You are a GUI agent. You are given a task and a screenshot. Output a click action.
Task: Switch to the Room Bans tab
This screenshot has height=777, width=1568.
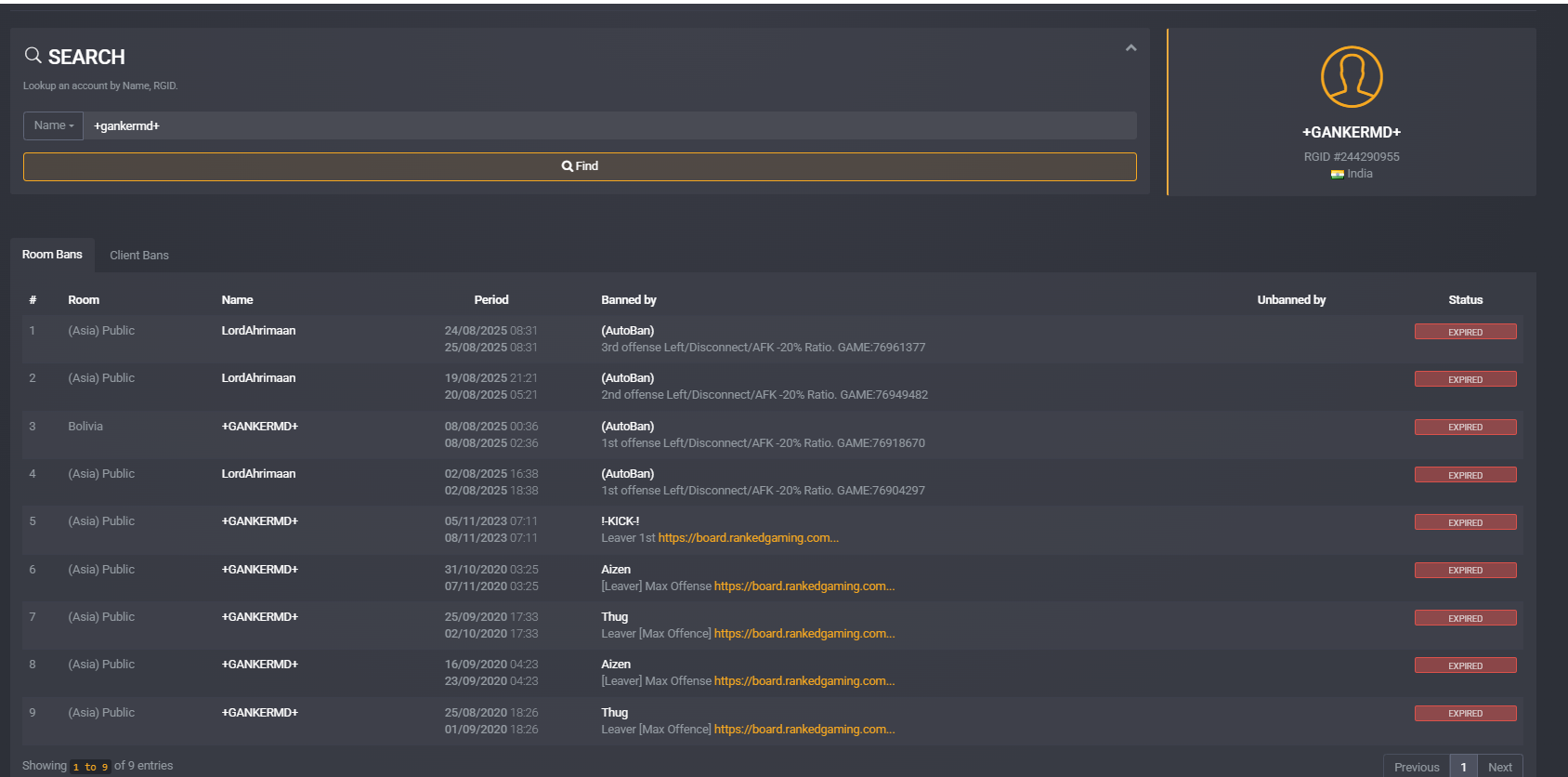[52, 255]
